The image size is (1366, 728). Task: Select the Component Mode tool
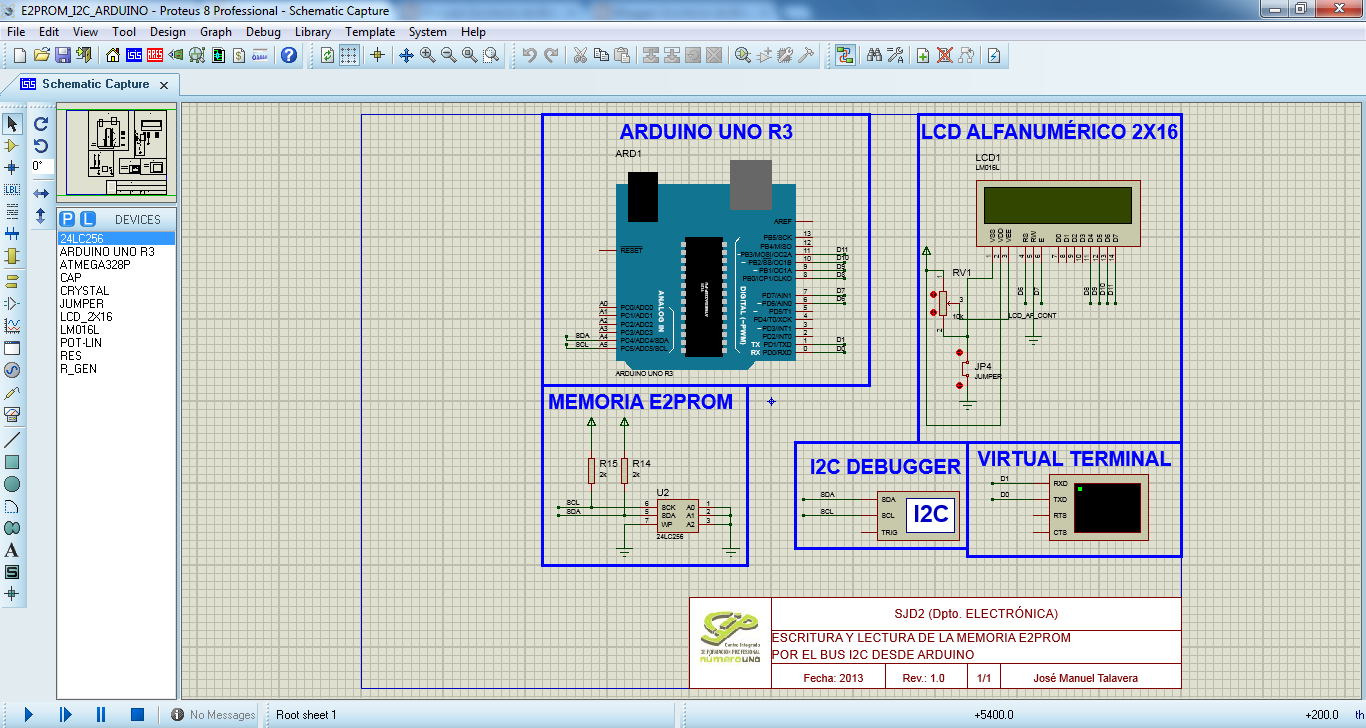tap(13, 146)
